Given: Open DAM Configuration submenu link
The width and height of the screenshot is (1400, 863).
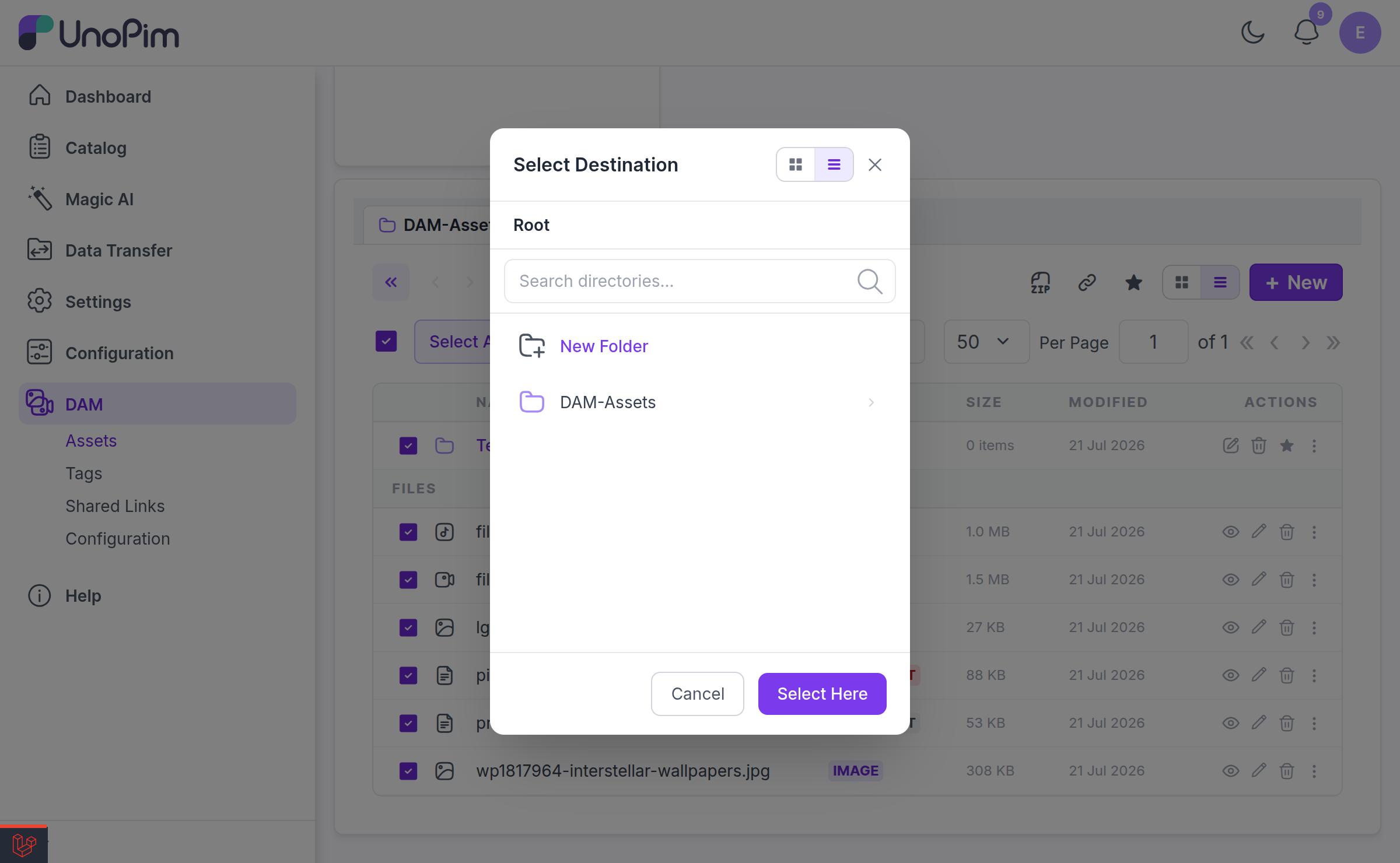Looking at the screenshot, I should point(118,539).
